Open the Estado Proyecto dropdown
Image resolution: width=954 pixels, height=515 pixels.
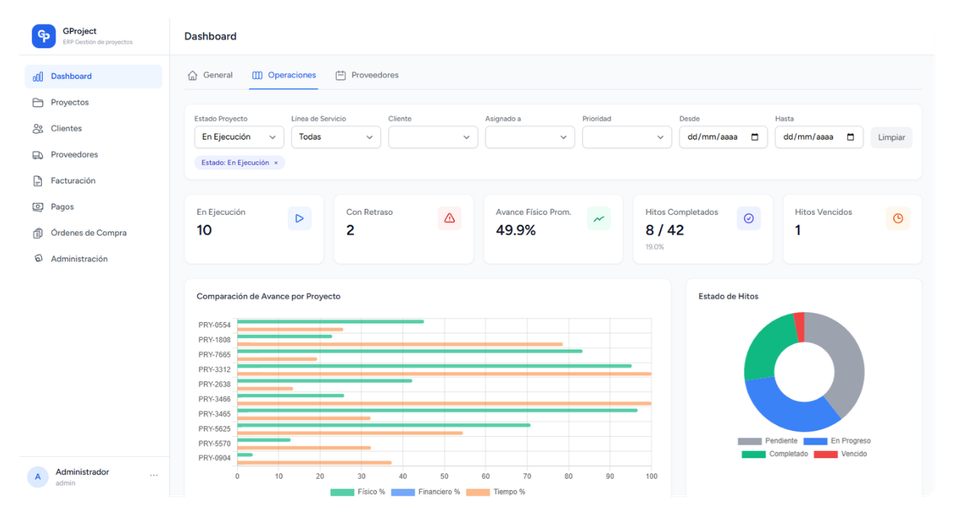[238, 137]
